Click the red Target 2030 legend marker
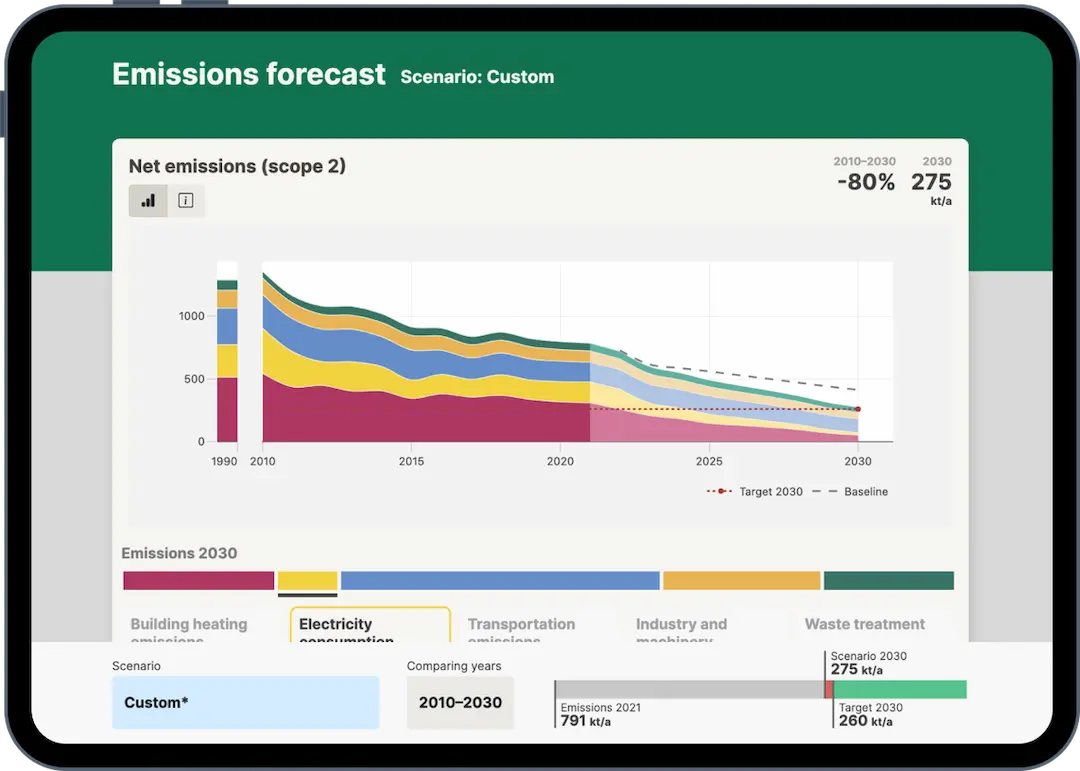The image size is (1080, 771). click(x=720, y=492)
